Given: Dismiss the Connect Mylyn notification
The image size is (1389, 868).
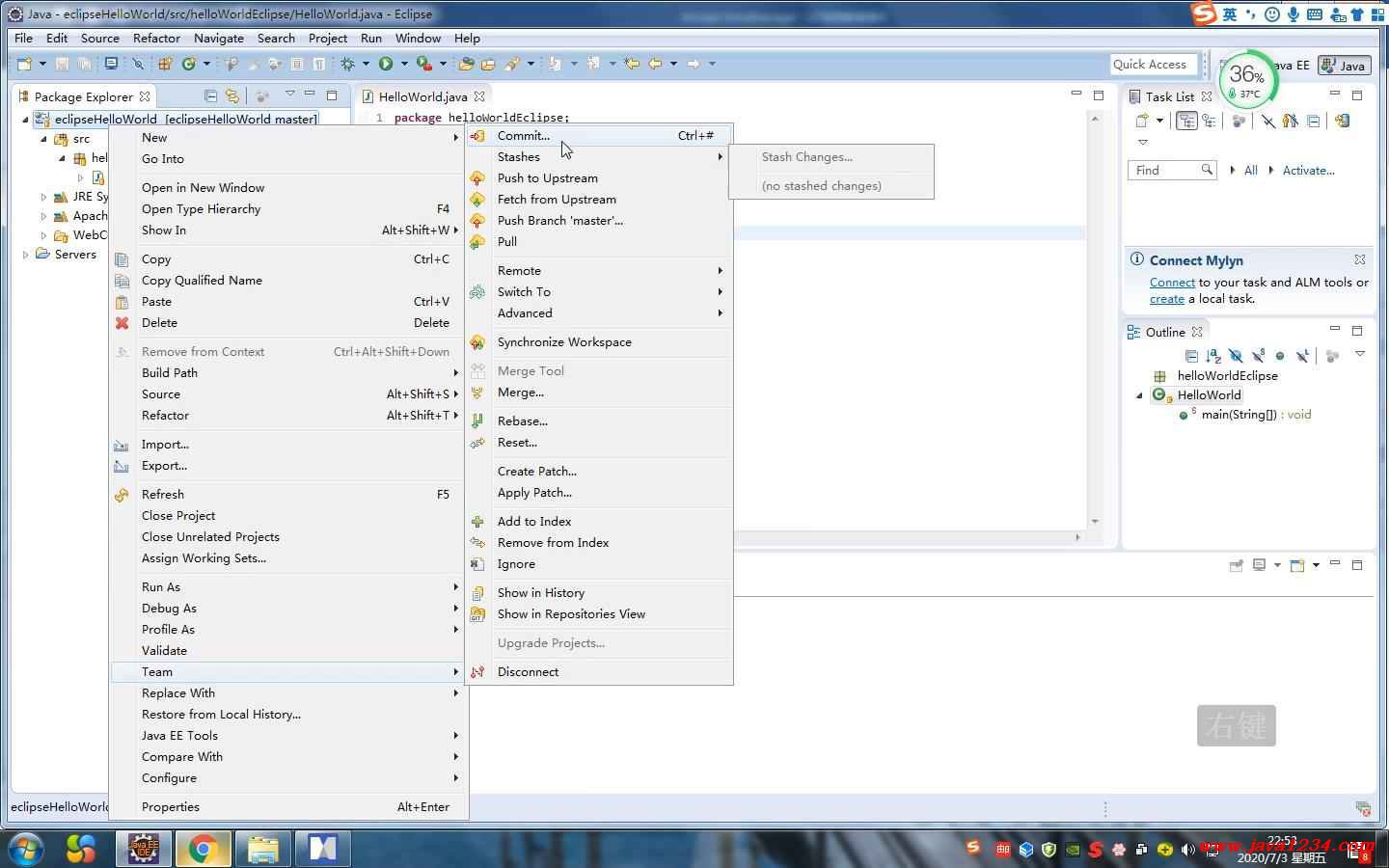Looking at the screenshot, I should point(1359,260).
